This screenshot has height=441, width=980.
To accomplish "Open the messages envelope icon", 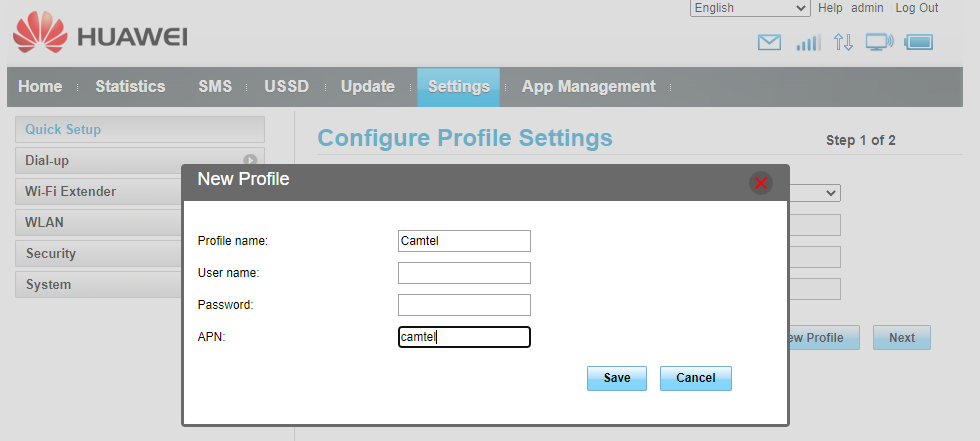I will 769,42.
